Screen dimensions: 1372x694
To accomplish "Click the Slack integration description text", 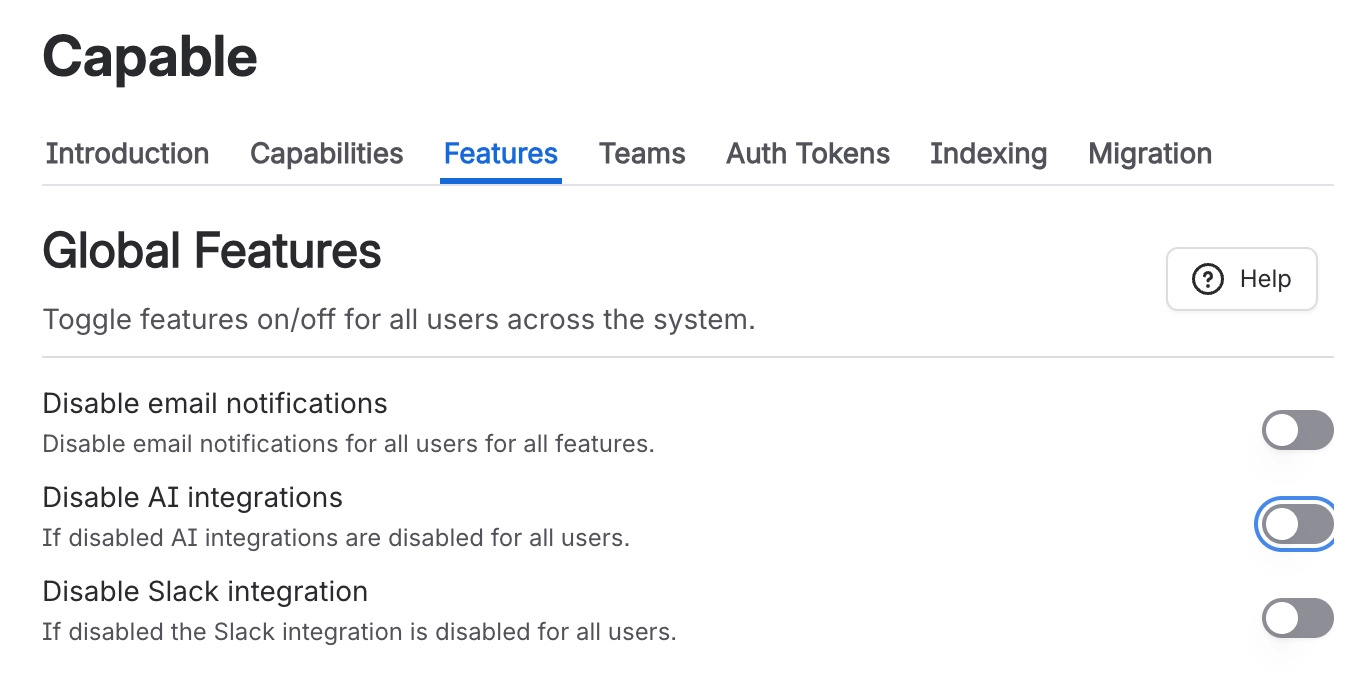I will point(359,631).
